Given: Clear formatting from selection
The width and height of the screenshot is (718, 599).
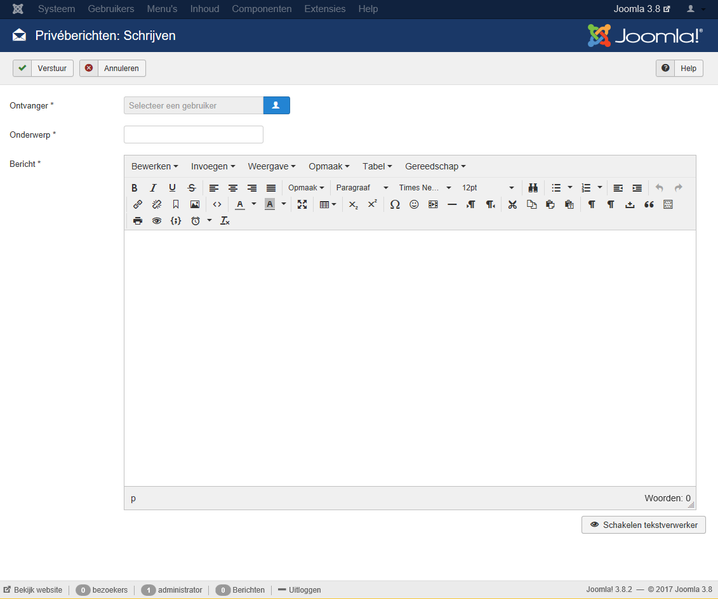Looking at the screenshot, I should pos(224,221).
